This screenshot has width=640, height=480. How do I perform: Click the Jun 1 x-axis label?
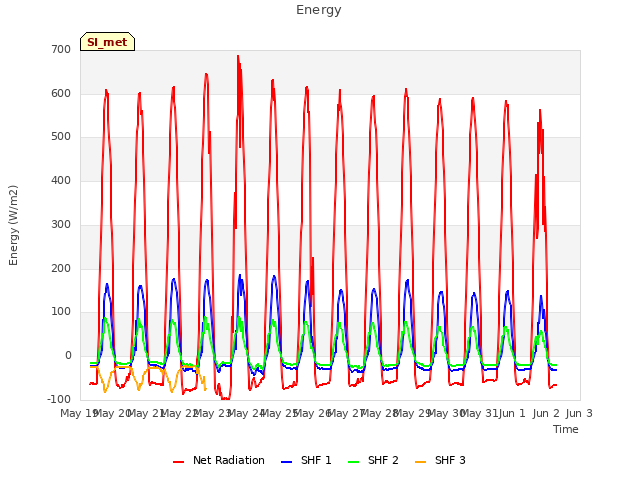pyautogui.click(x=513, y=413)
